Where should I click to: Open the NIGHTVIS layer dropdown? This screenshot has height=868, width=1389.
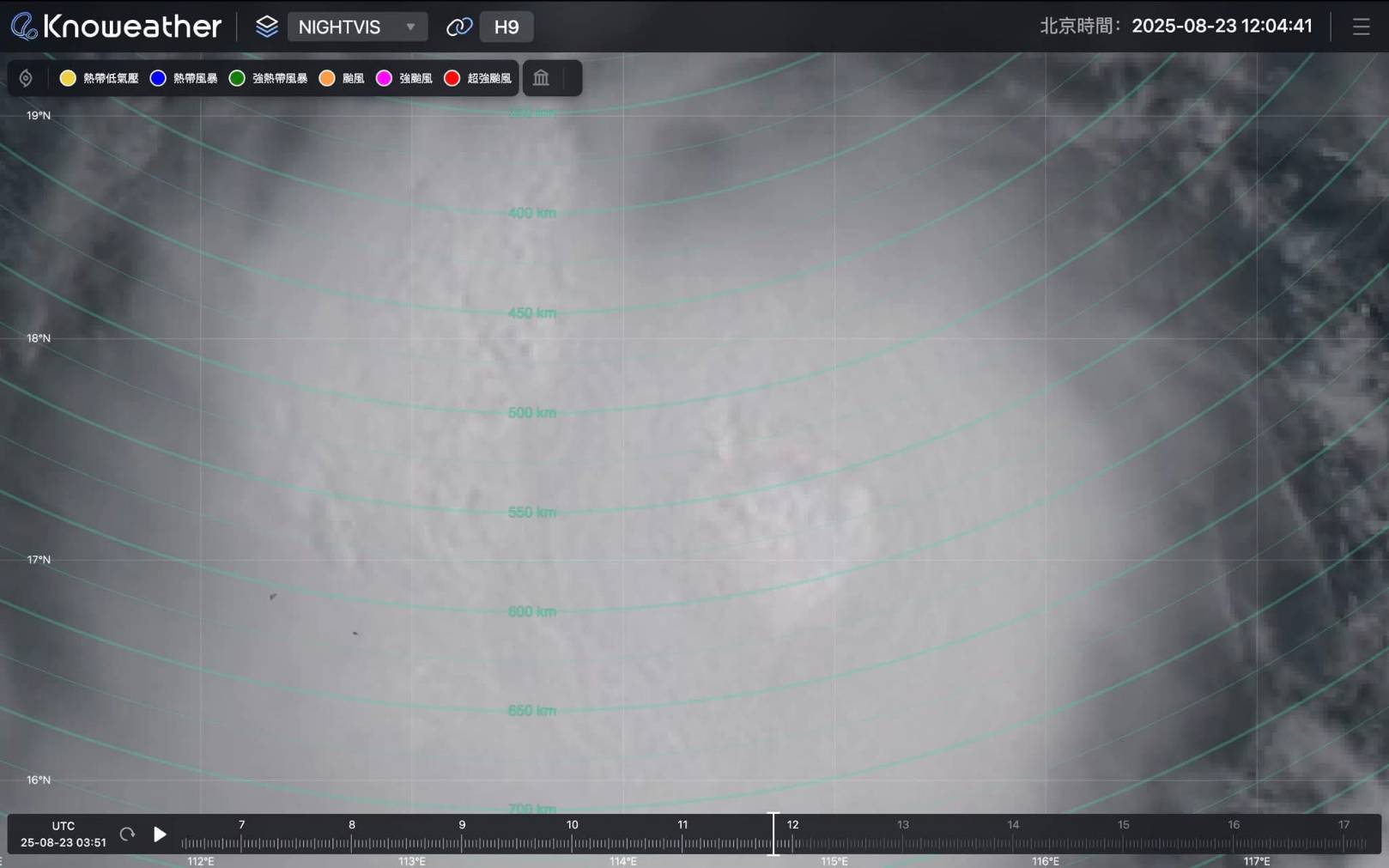(357, 27)
